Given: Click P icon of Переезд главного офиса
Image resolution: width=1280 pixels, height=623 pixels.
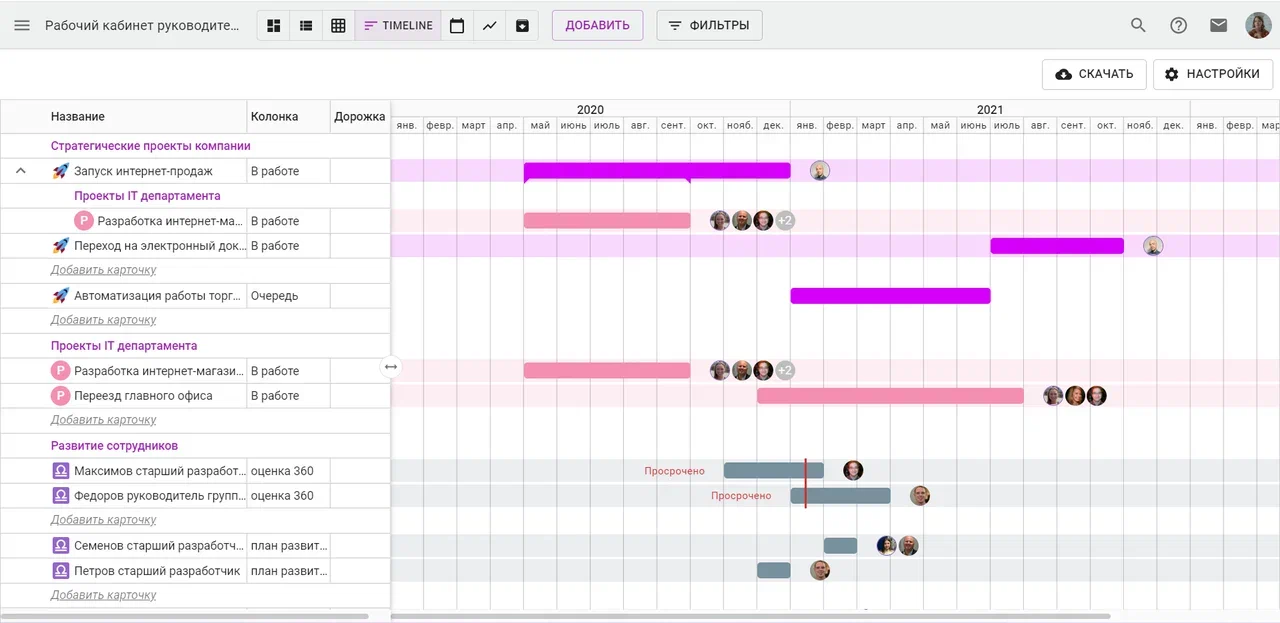Looking at the screenshot, I should pos(60,396).
